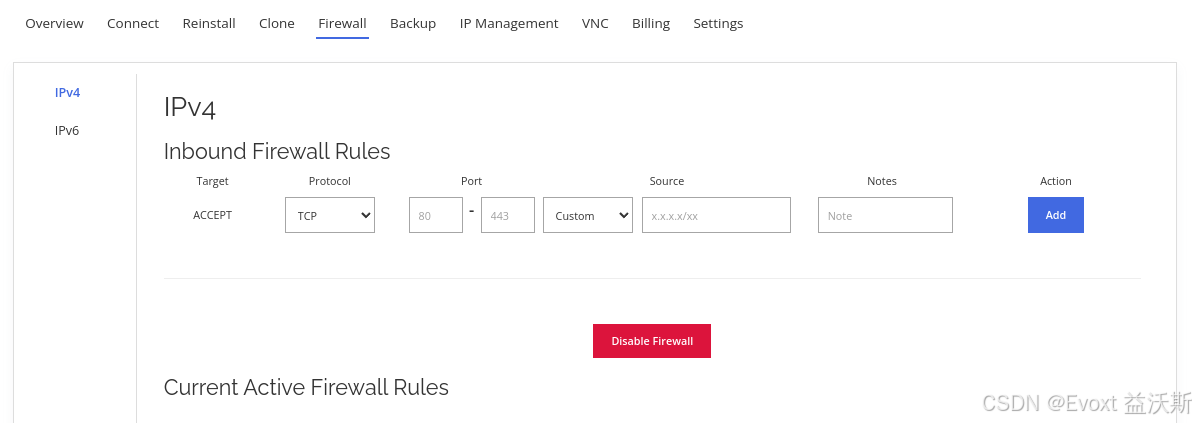Click the source IP x.x.x.x/xx field
This screenshot has width=1196, height=423.
click(x=716, y=215)
